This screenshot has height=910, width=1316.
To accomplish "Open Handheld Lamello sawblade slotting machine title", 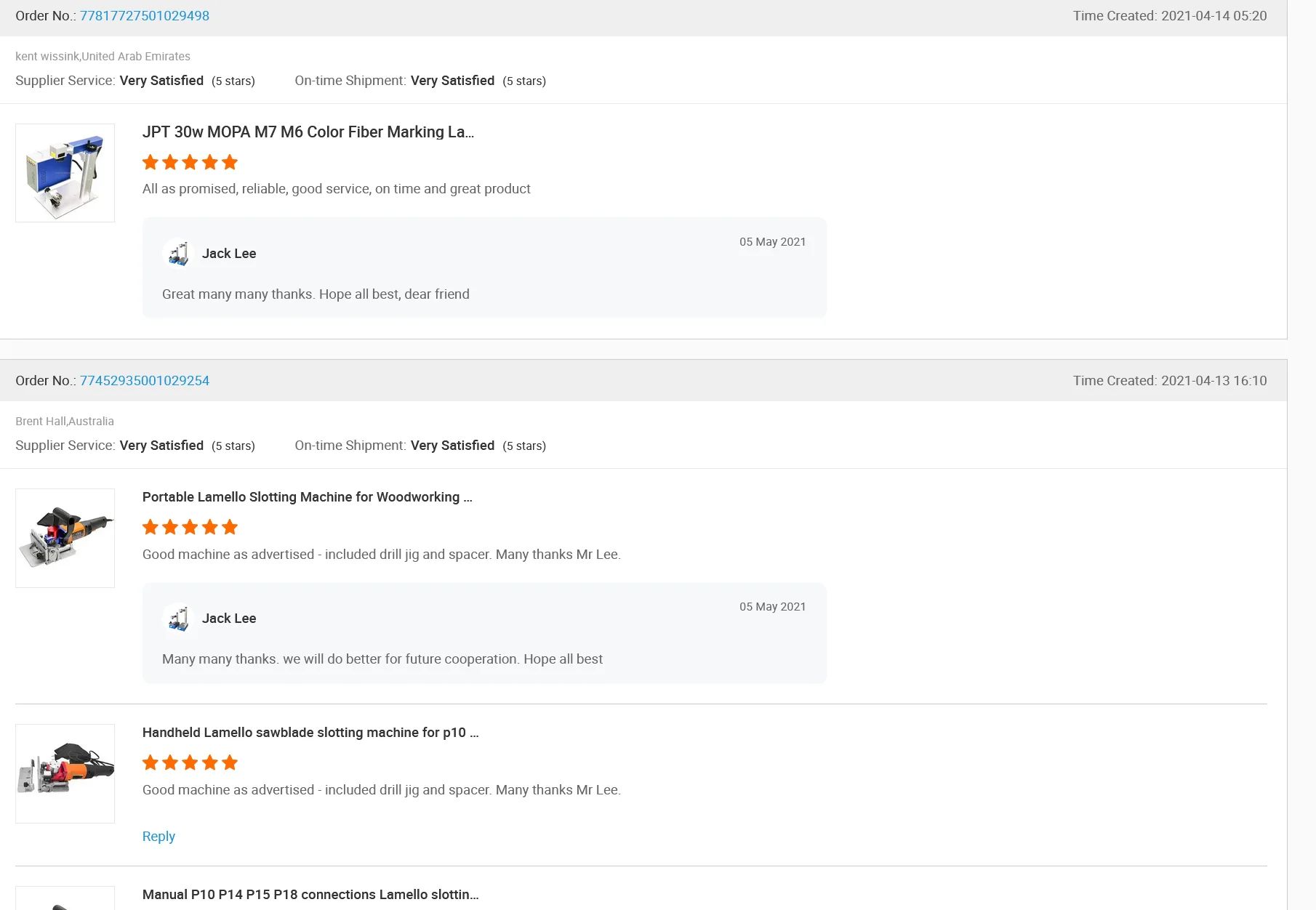I will pyautogui.click(x=310, y=733).
